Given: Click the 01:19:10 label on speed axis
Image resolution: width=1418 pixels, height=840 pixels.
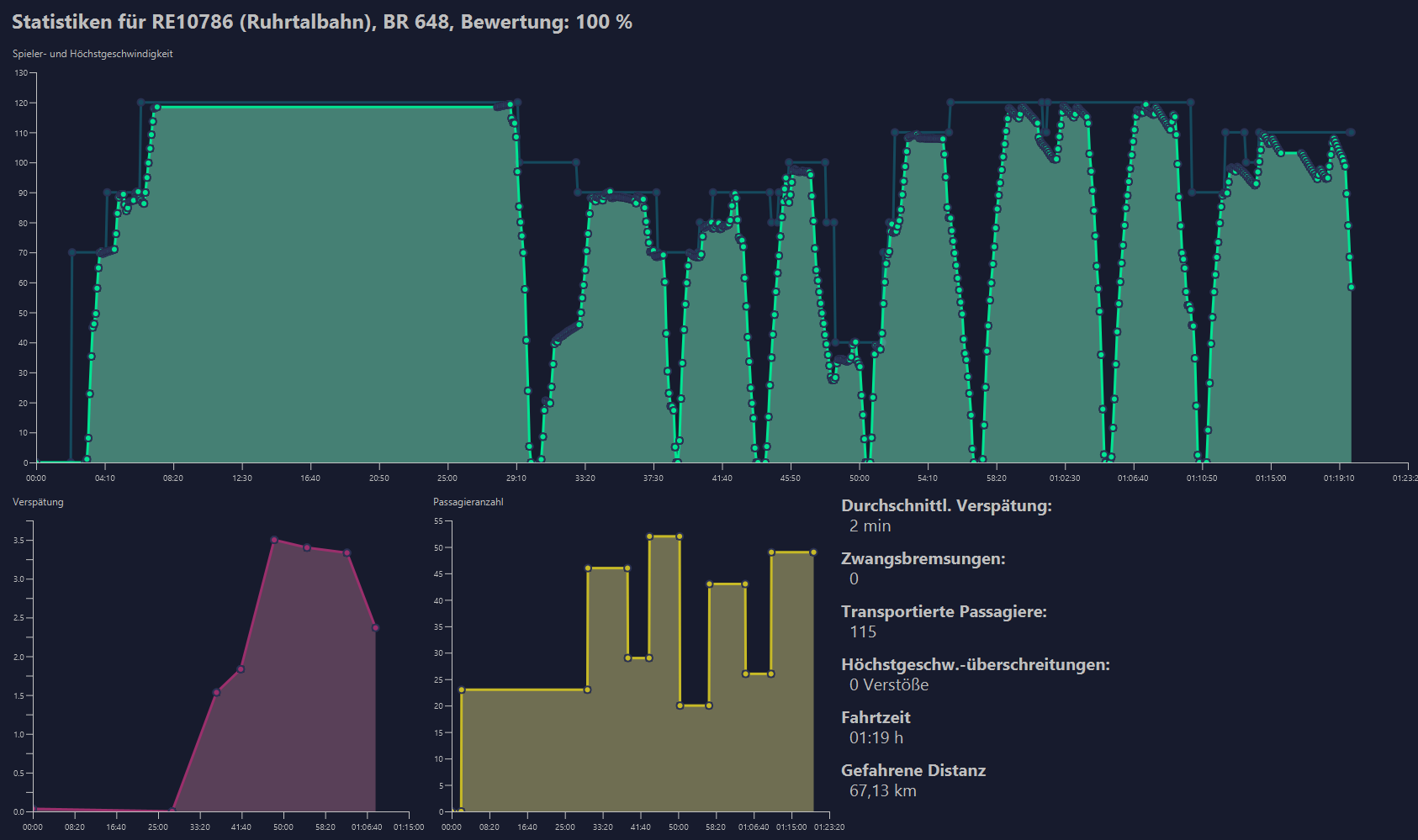Looking at the screenshot, I should 1339,478.
